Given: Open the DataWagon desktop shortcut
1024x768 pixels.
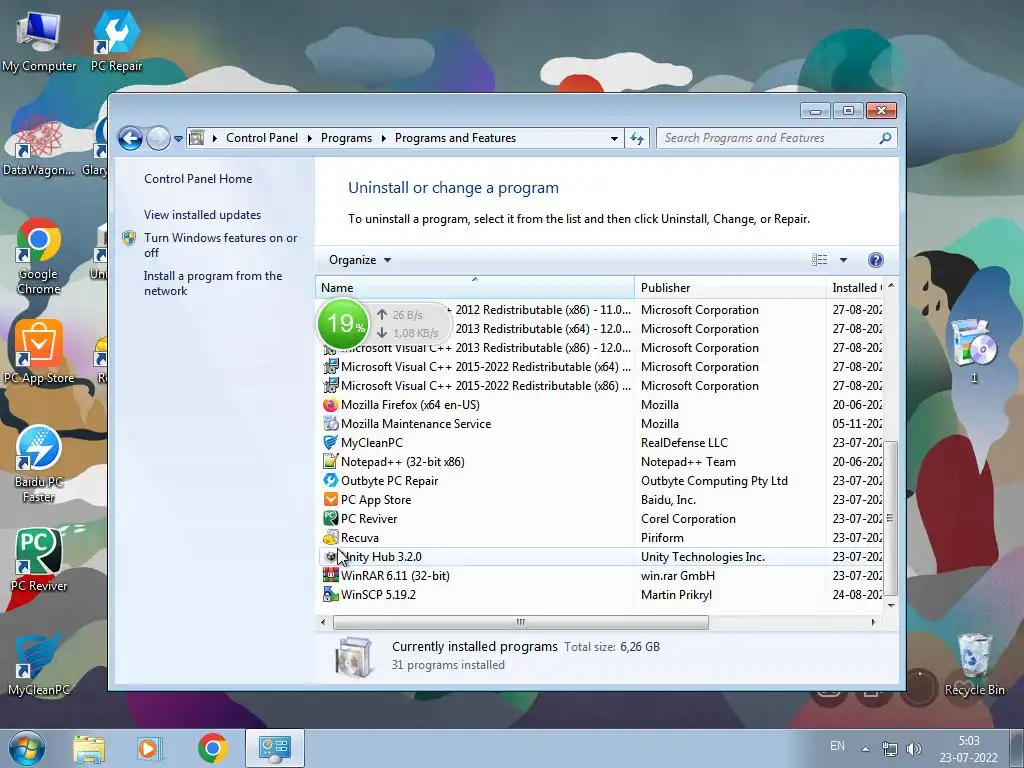Looking at the screenshot, I should 39,145.
